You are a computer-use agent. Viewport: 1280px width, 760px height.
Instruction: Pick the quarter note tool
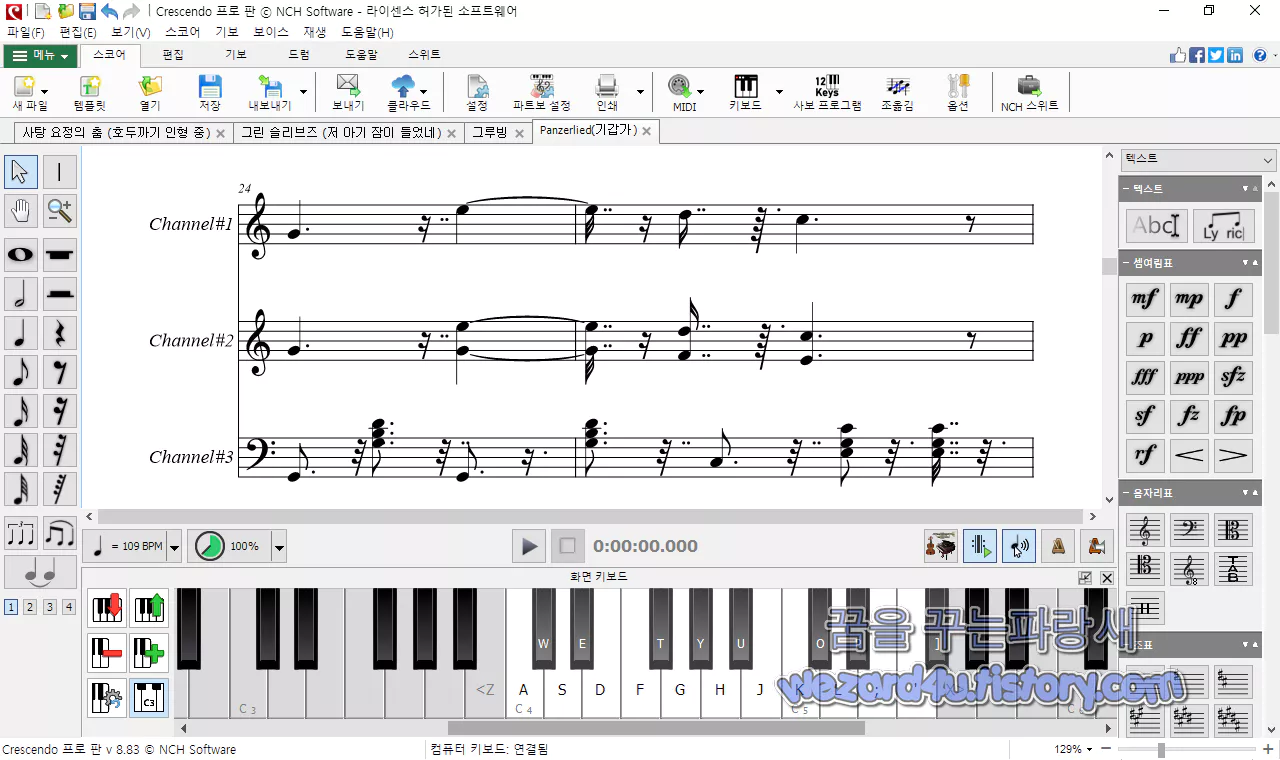pyautogui.click(x=21, y=332)
